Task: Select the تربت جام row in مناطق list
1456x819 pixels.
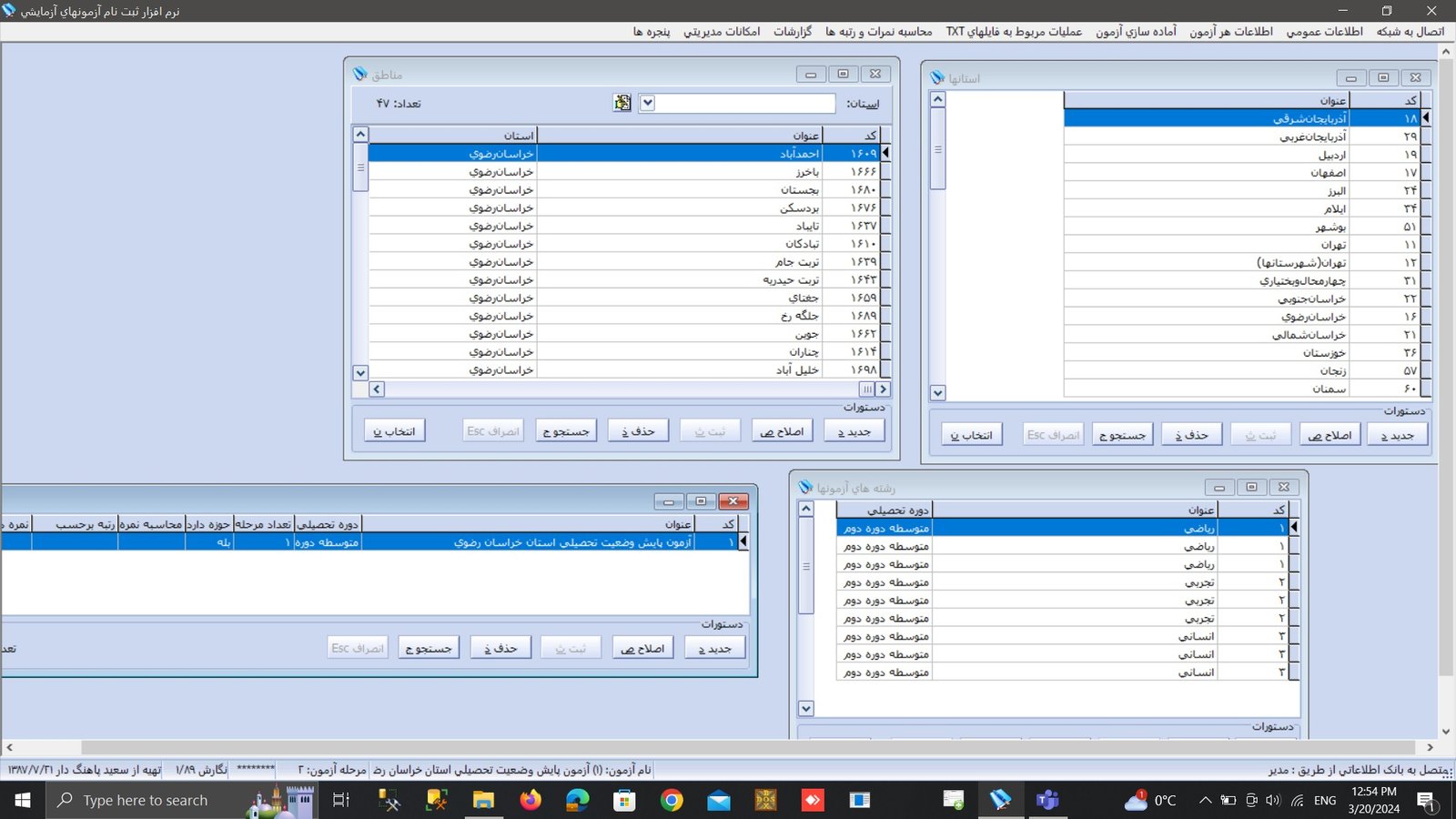Action: (x=624, y=261)
